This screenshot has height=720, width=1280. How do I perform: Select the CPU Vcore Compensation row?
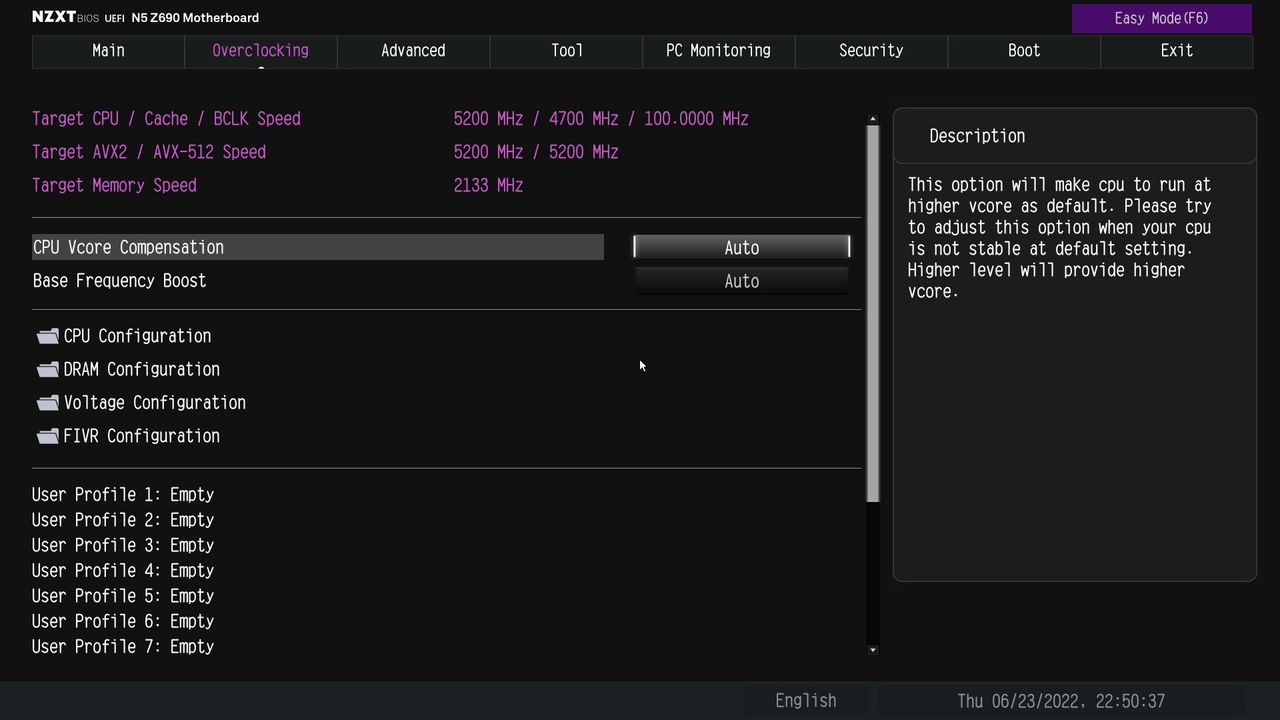click(x=318, y=247)
